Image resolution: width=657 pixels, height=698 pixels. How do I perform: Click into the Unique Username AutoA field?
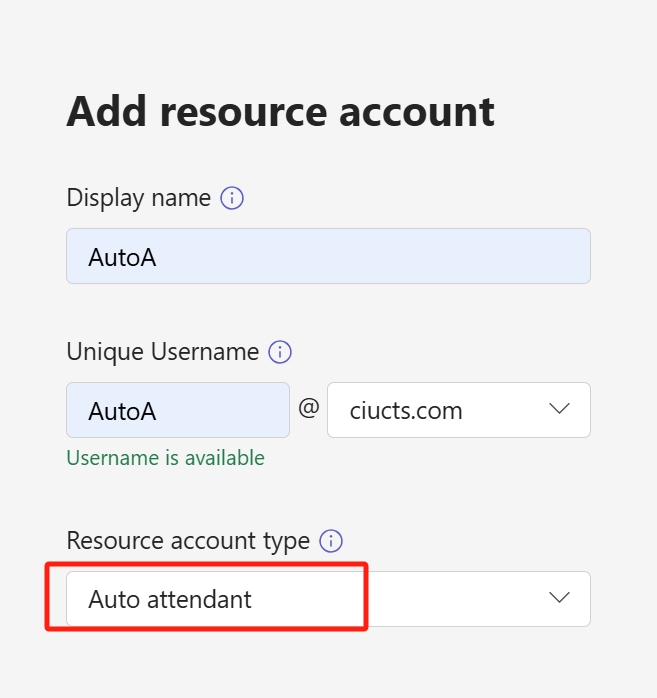tap(178, 410)
